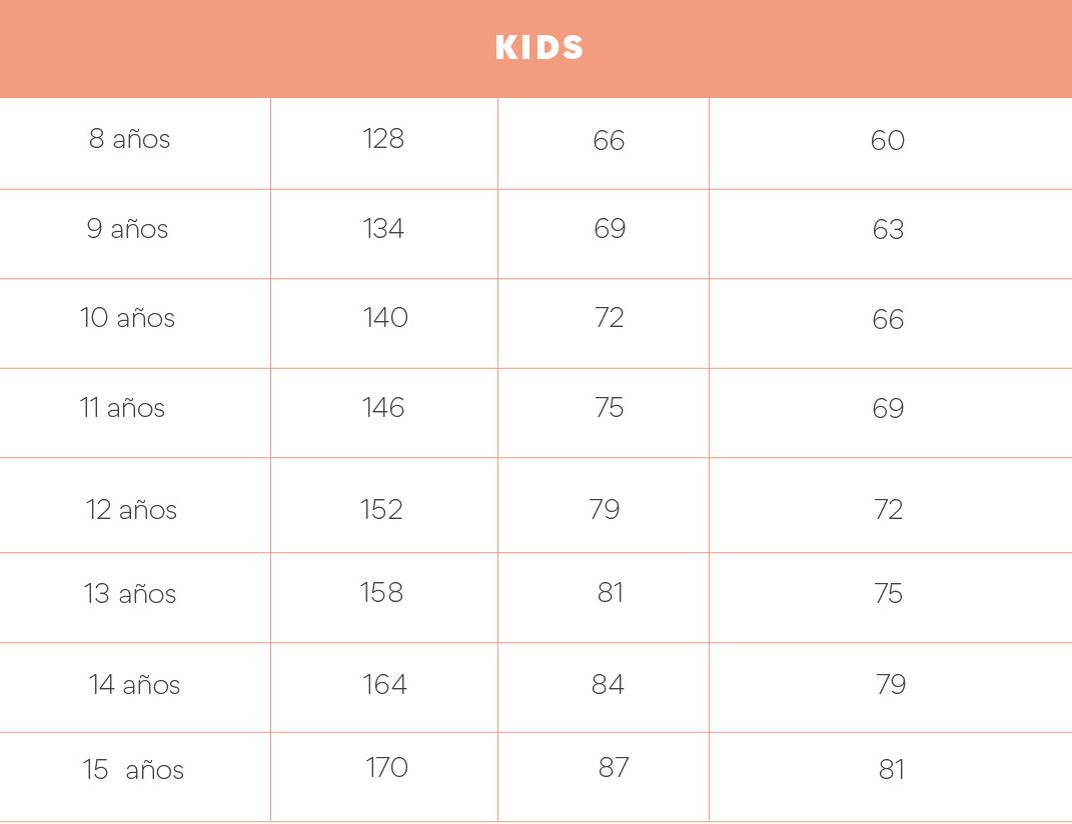Select the 12 años row label
This screenshot has width=1072, height=824.
[131, 509]
